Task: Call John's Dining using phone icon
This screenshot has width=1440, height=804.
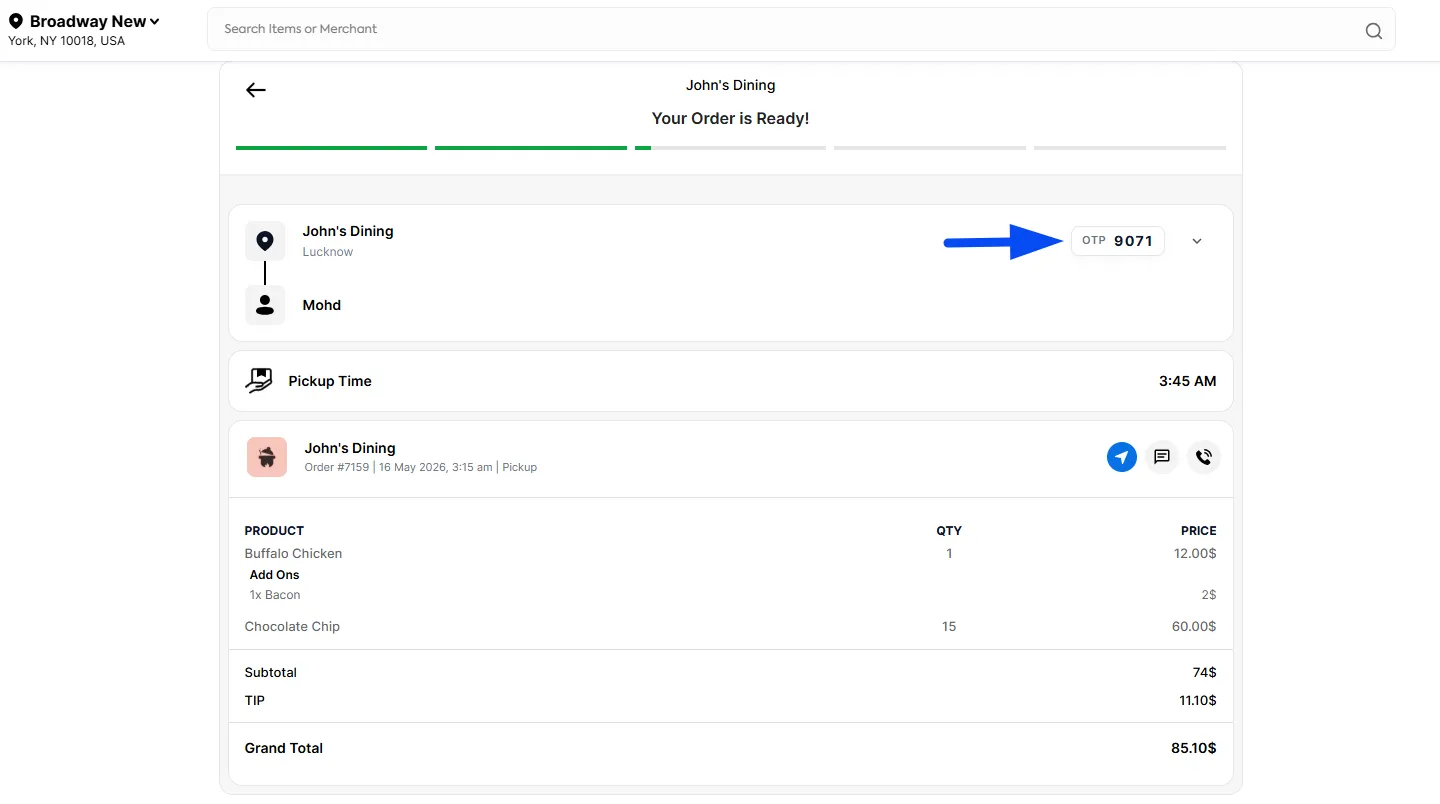Action: (1204, 457)
